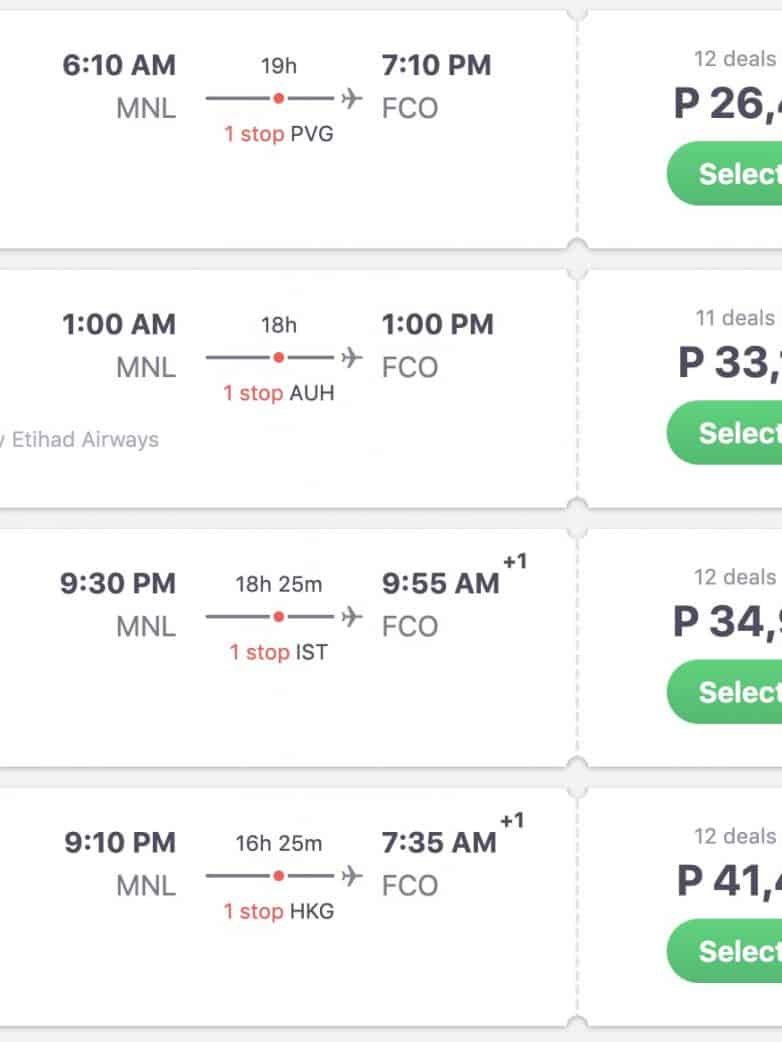The width and height of the screenshot is (782, 1042).
Task: Click the 19h duration of the first flight
Action: [x=279, y=67]
